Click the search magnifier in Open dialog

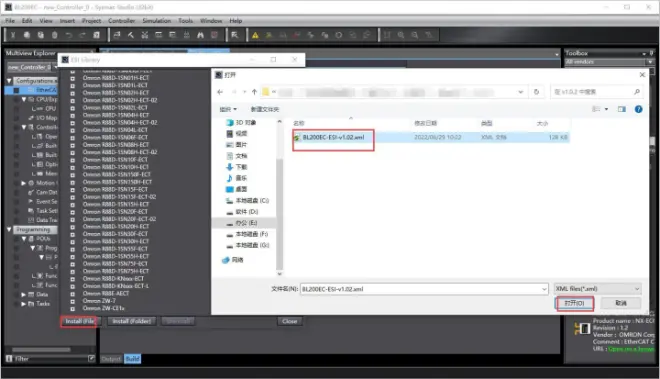(x=637, y=92)
